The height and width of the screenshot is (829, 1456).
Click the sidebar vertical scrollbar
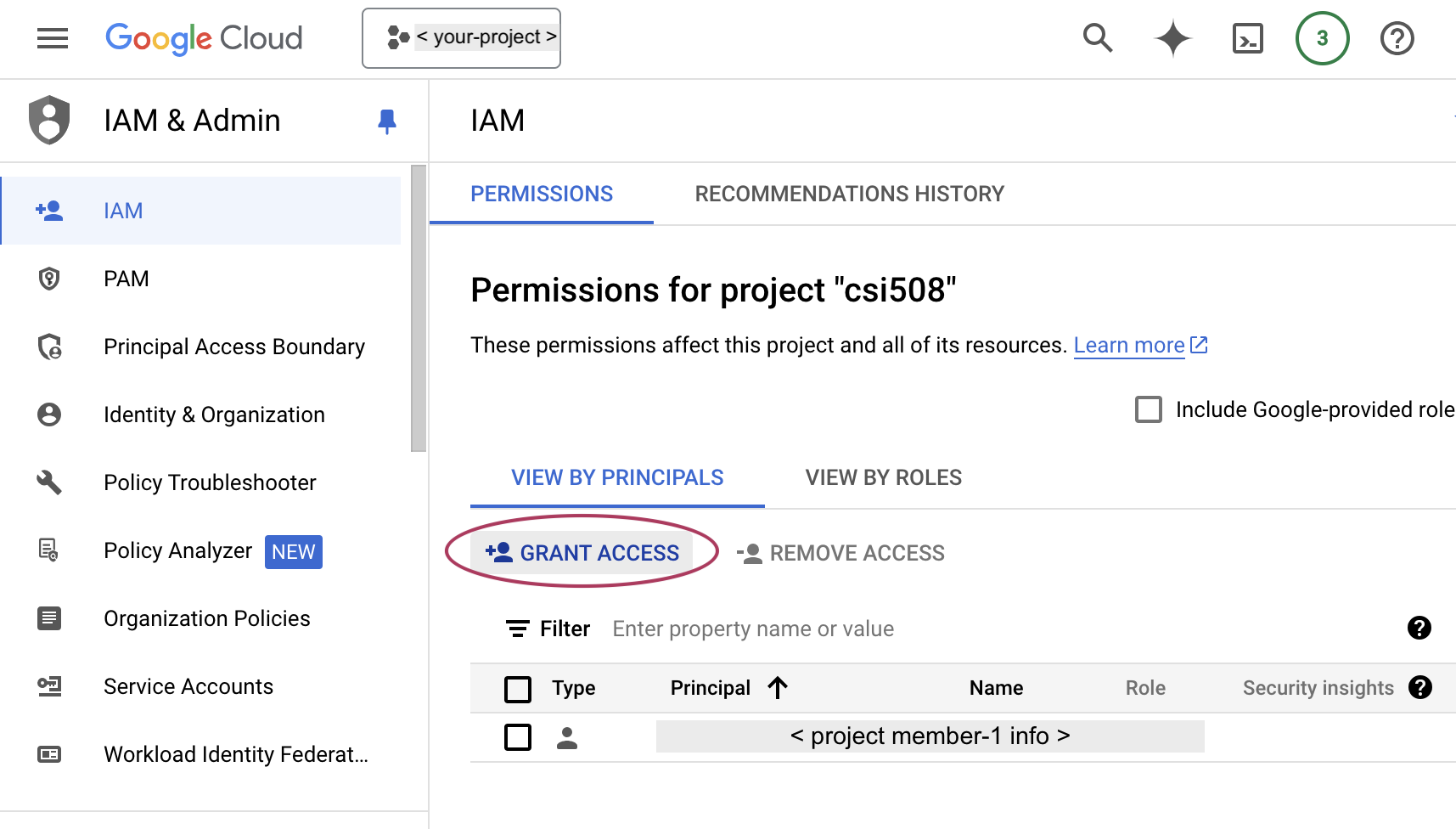pos(418,308)
